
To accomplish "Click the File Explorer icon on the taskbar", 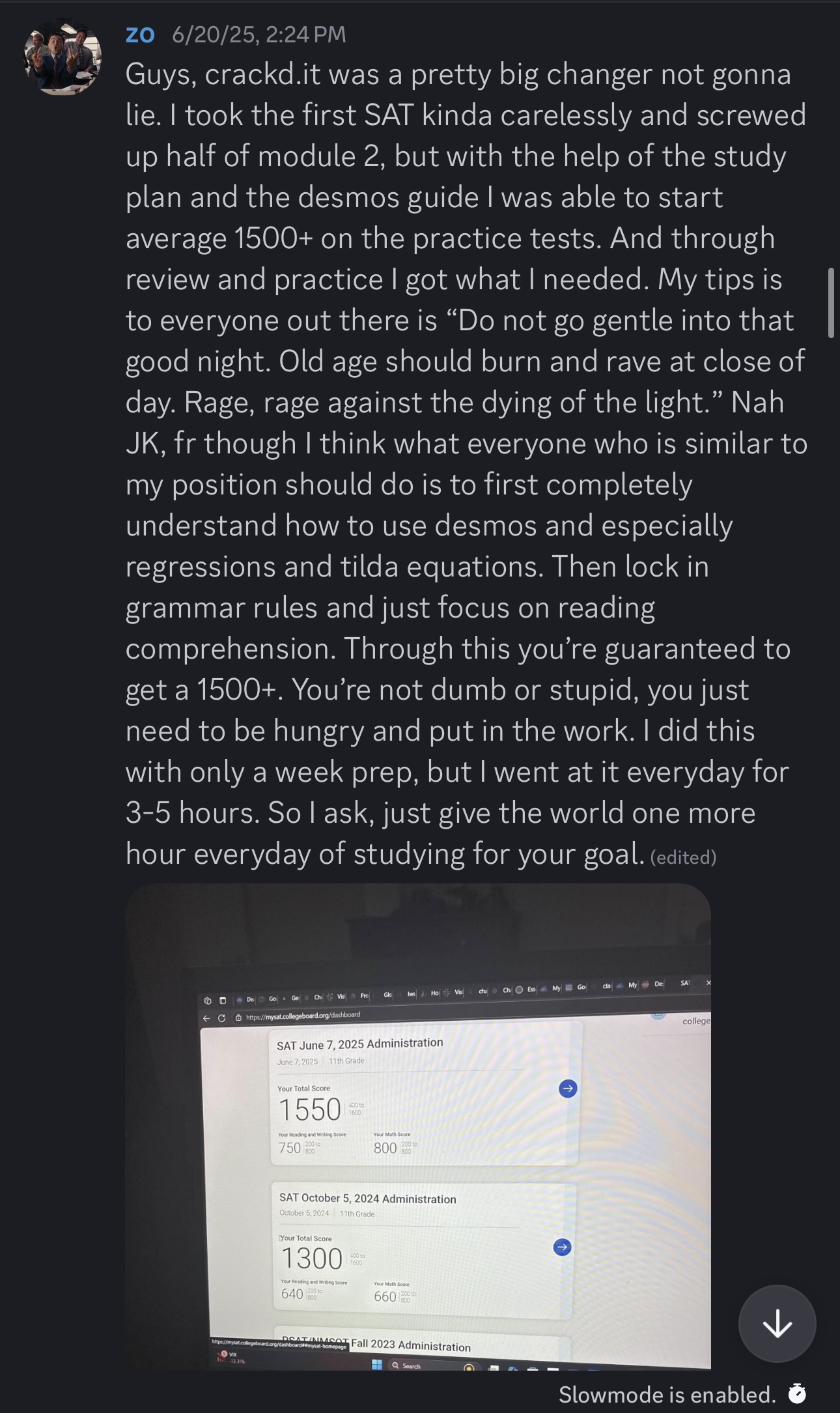I will click(494, 1368).
